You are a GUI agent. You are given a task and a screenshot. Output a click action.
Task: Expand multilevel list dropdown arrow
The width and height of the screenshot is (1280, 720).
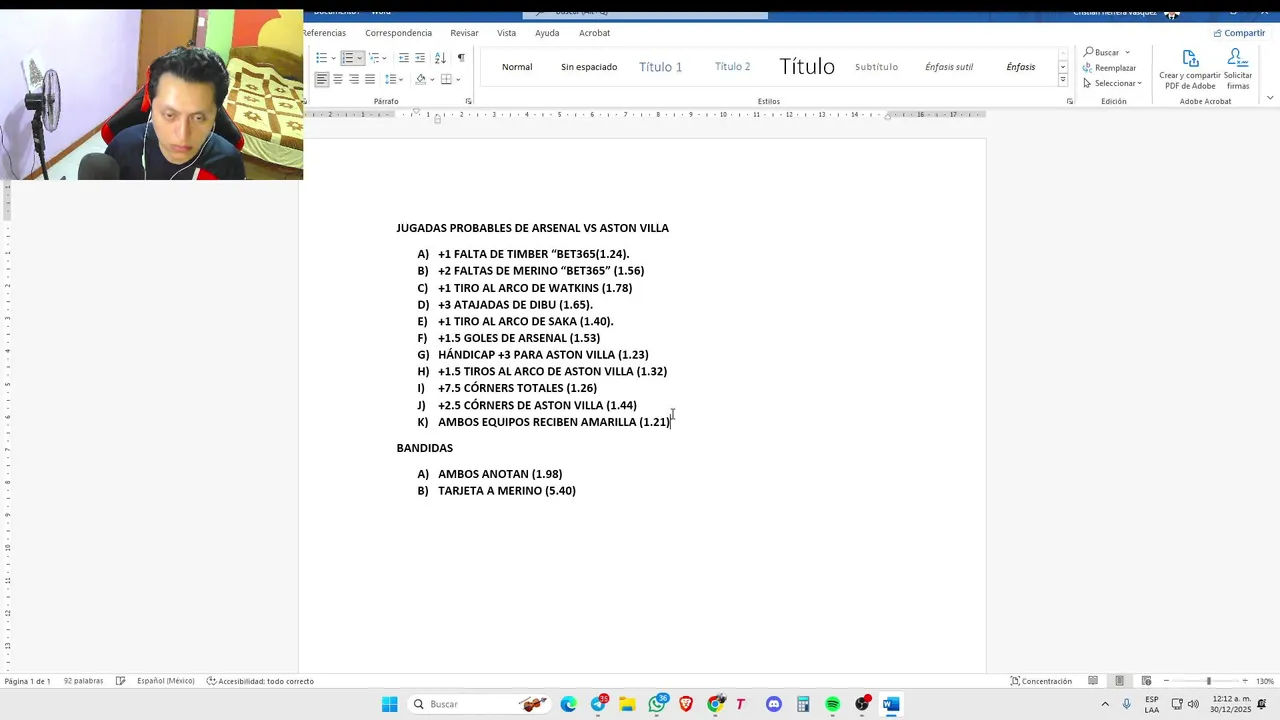tap(386, 58)
